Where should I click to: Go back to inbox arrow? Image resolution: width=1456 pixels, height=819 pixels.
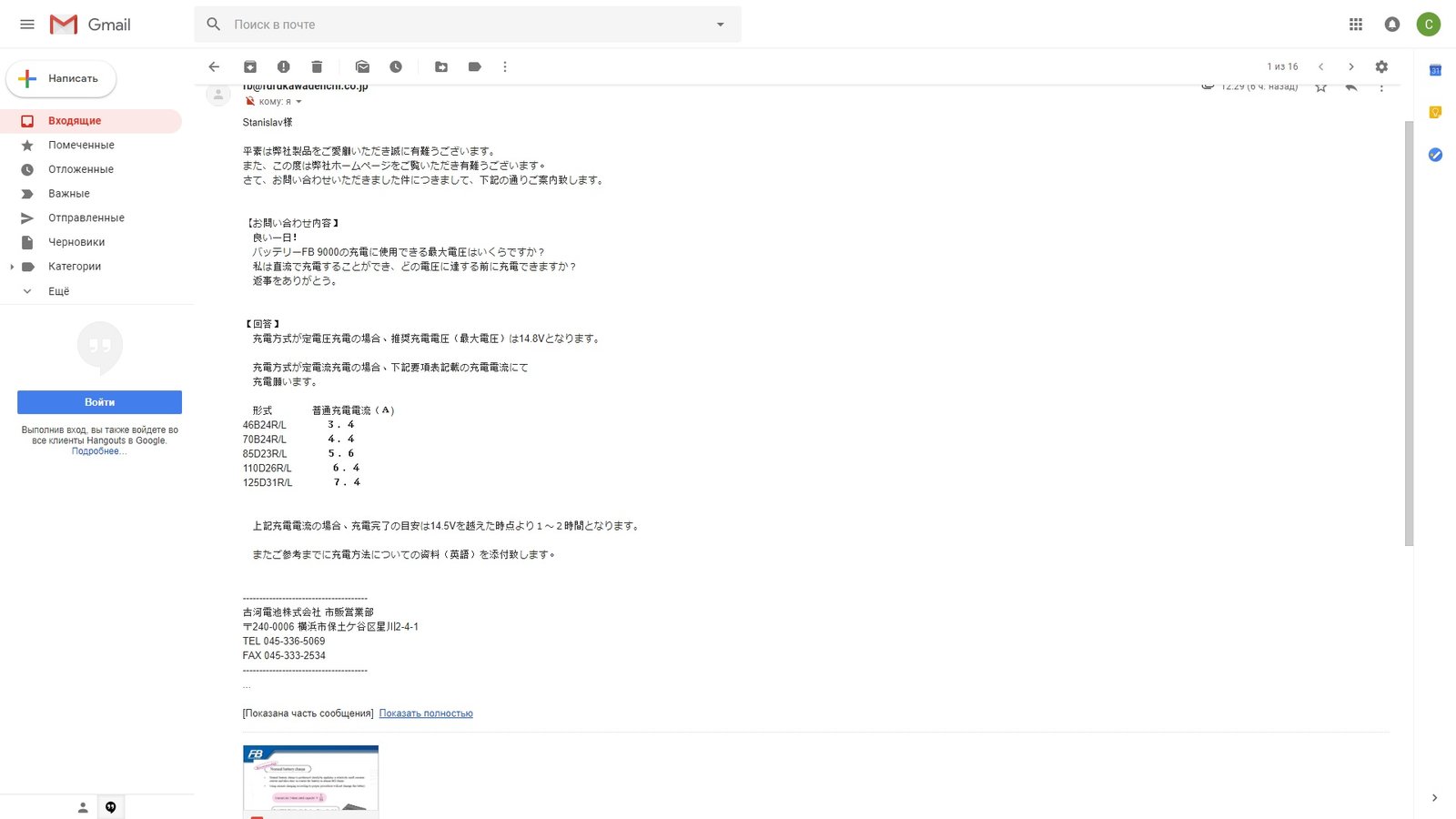coord(214,66)
